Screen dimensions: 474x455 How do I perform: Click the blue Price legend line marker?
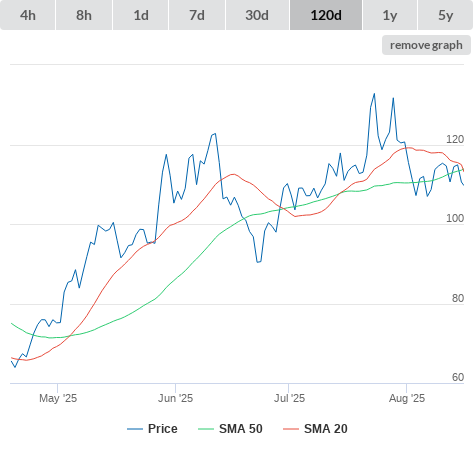(x=135, y=429)
